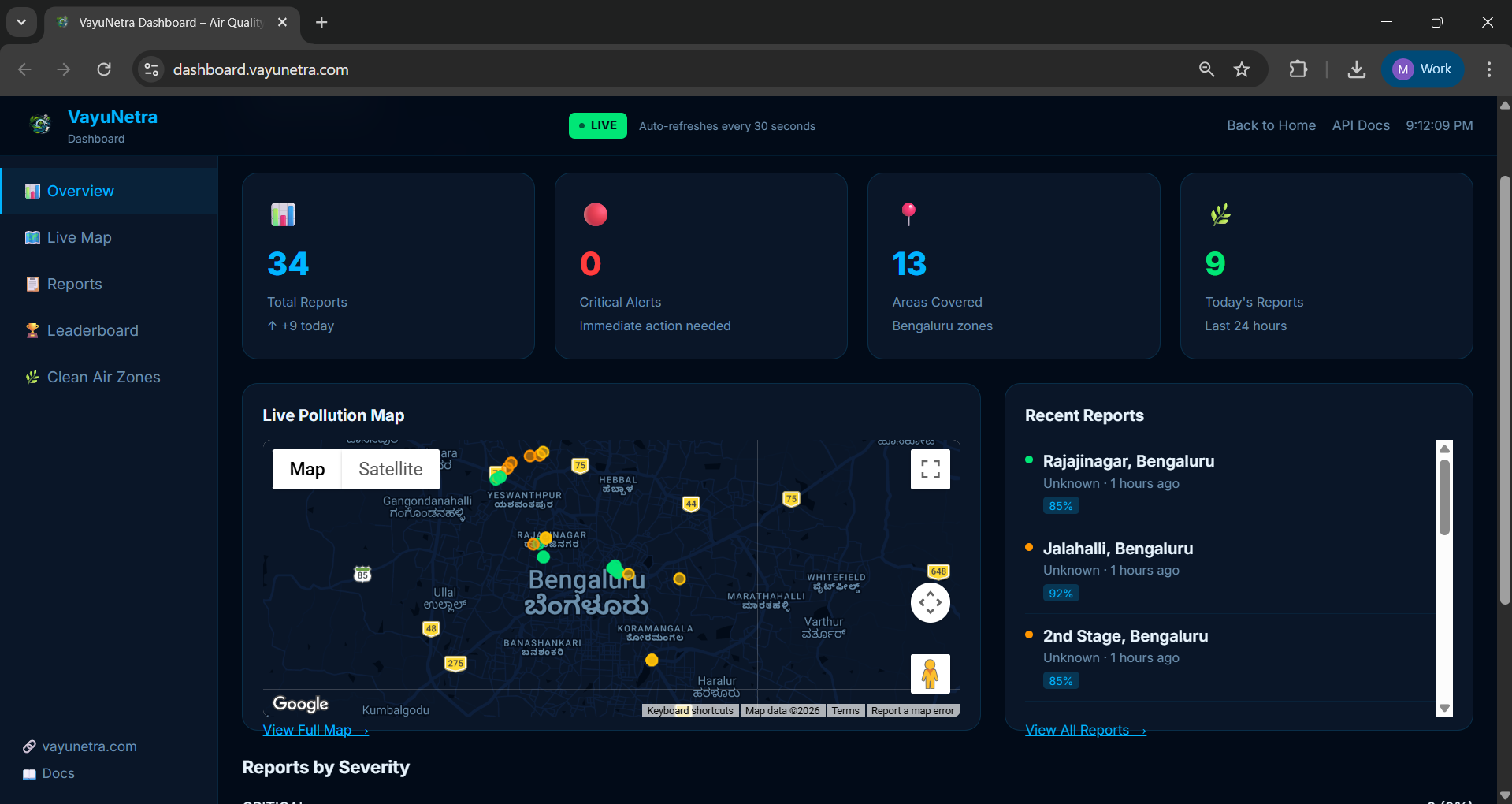Select the Overview sidebar icon

[x=32, y=191]
